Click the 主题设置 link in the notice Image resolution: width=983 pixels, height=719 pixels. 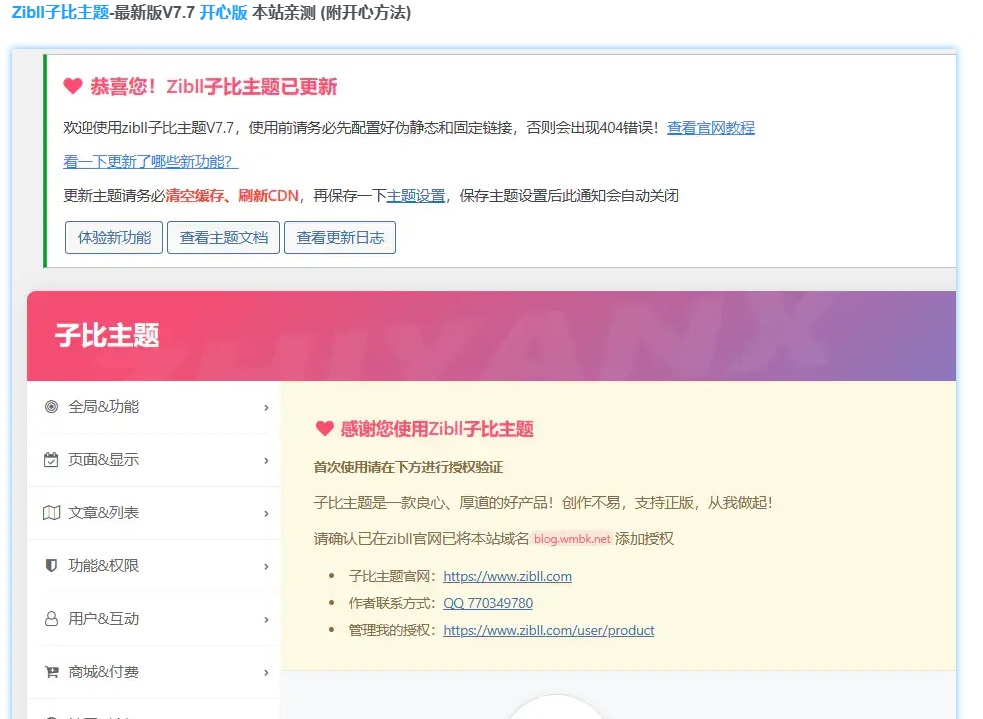(x=418, y=196)
